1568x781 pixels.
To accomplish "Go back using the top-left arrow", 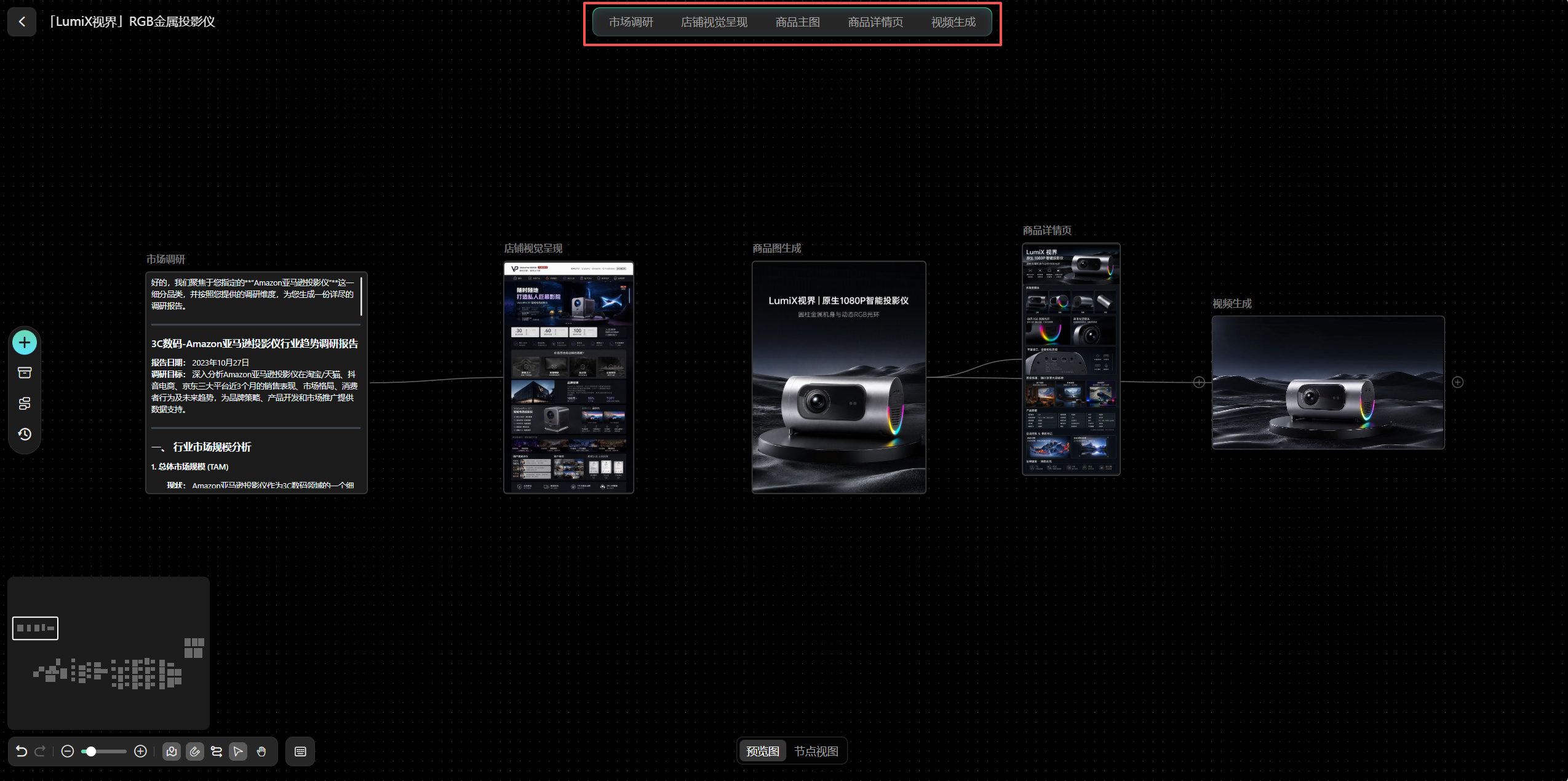I will [x=22, y=22].
